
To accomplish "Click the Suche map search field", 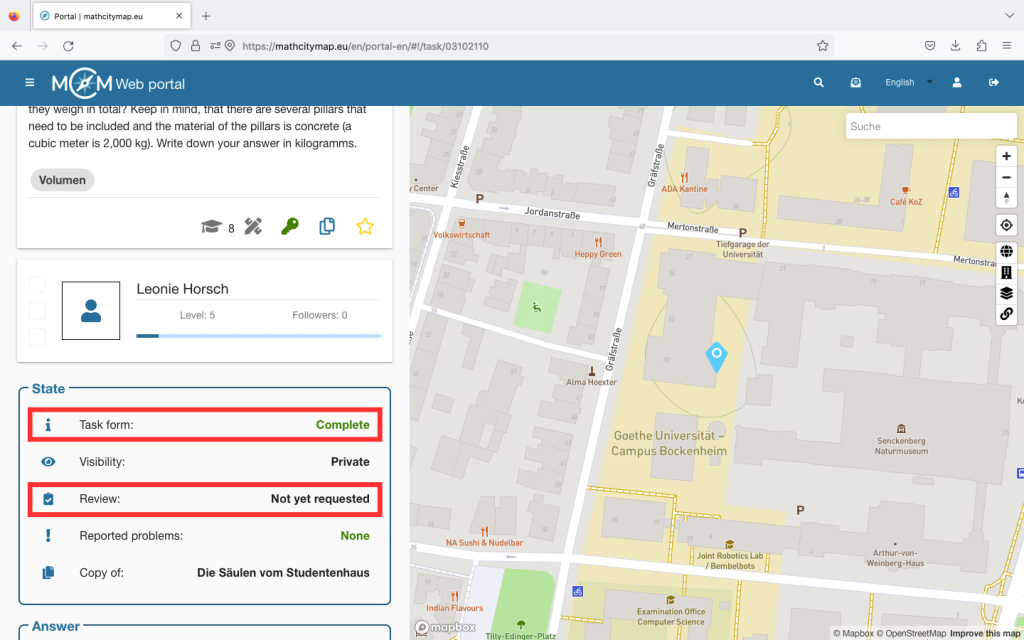I will (930, 126).
